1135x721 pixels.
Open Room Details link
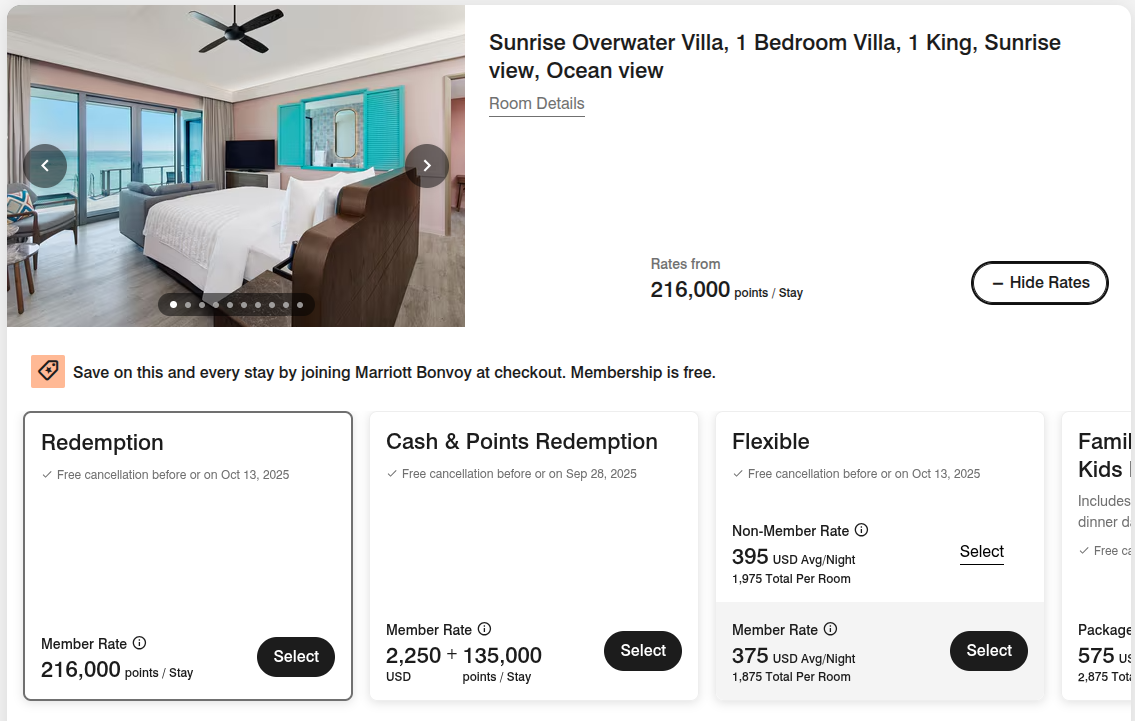536,104
